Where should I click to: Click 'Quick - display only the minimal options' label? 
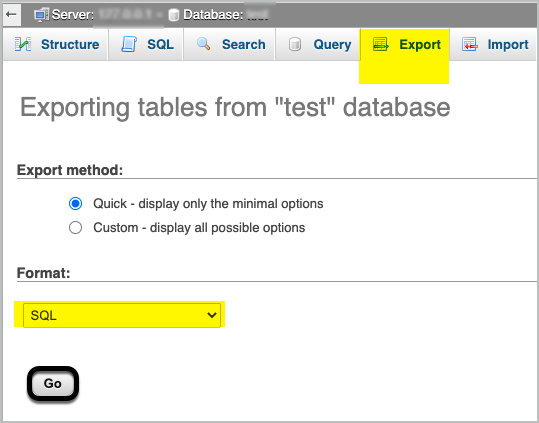coord(208,204)
